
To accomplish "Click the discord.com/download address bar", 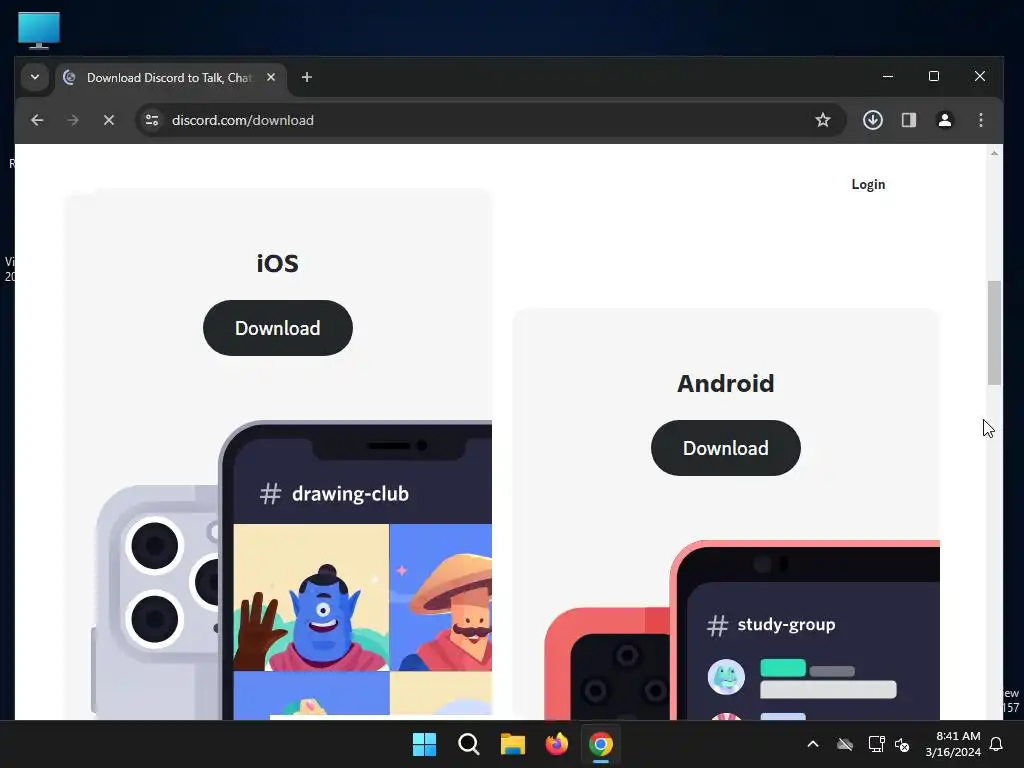I will 490,120.
